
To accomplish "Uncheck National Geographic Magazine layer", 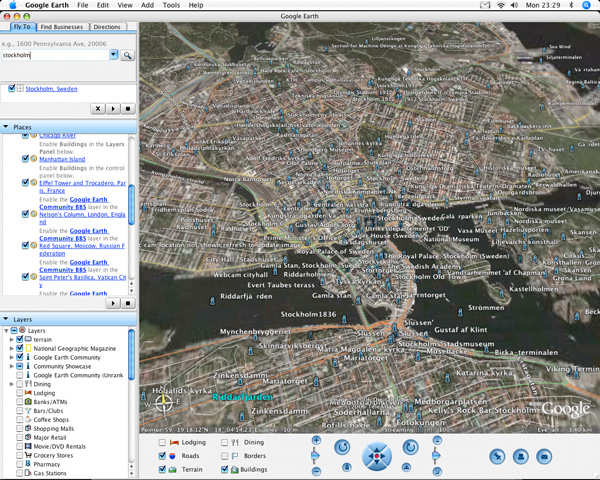I will (20, 348).
